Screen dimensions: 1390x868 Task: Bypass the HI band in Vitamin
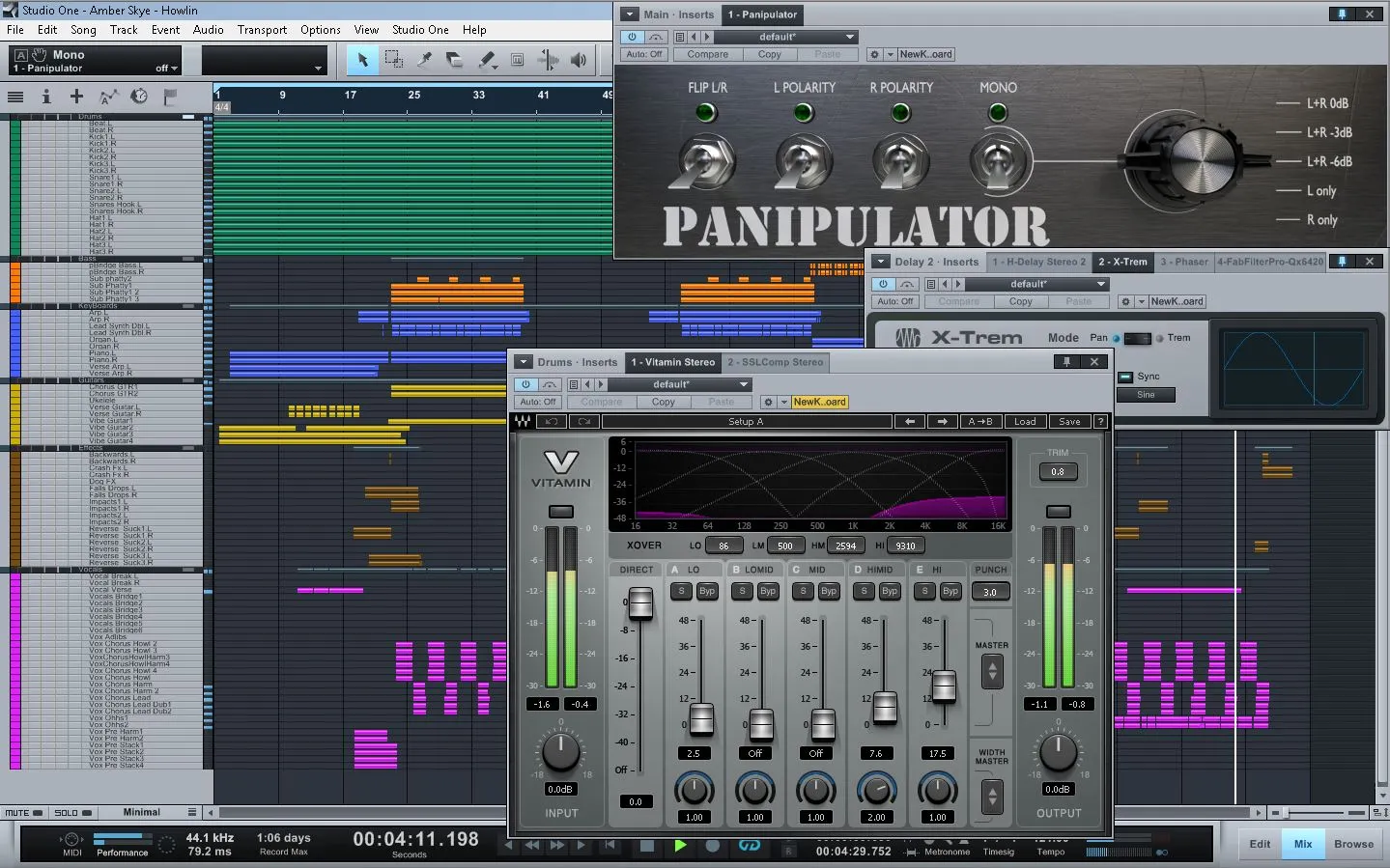tap(950, 591)
